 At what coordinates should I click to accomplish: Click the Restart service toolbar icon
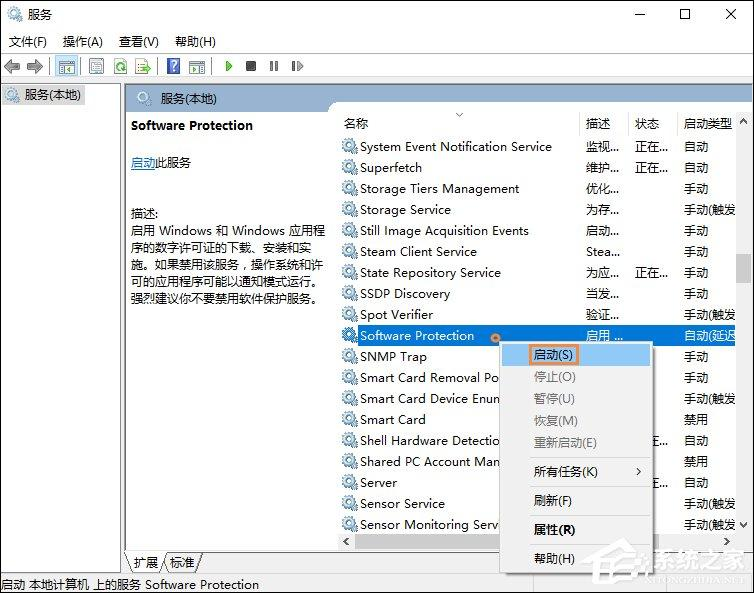tap(297, 66)
